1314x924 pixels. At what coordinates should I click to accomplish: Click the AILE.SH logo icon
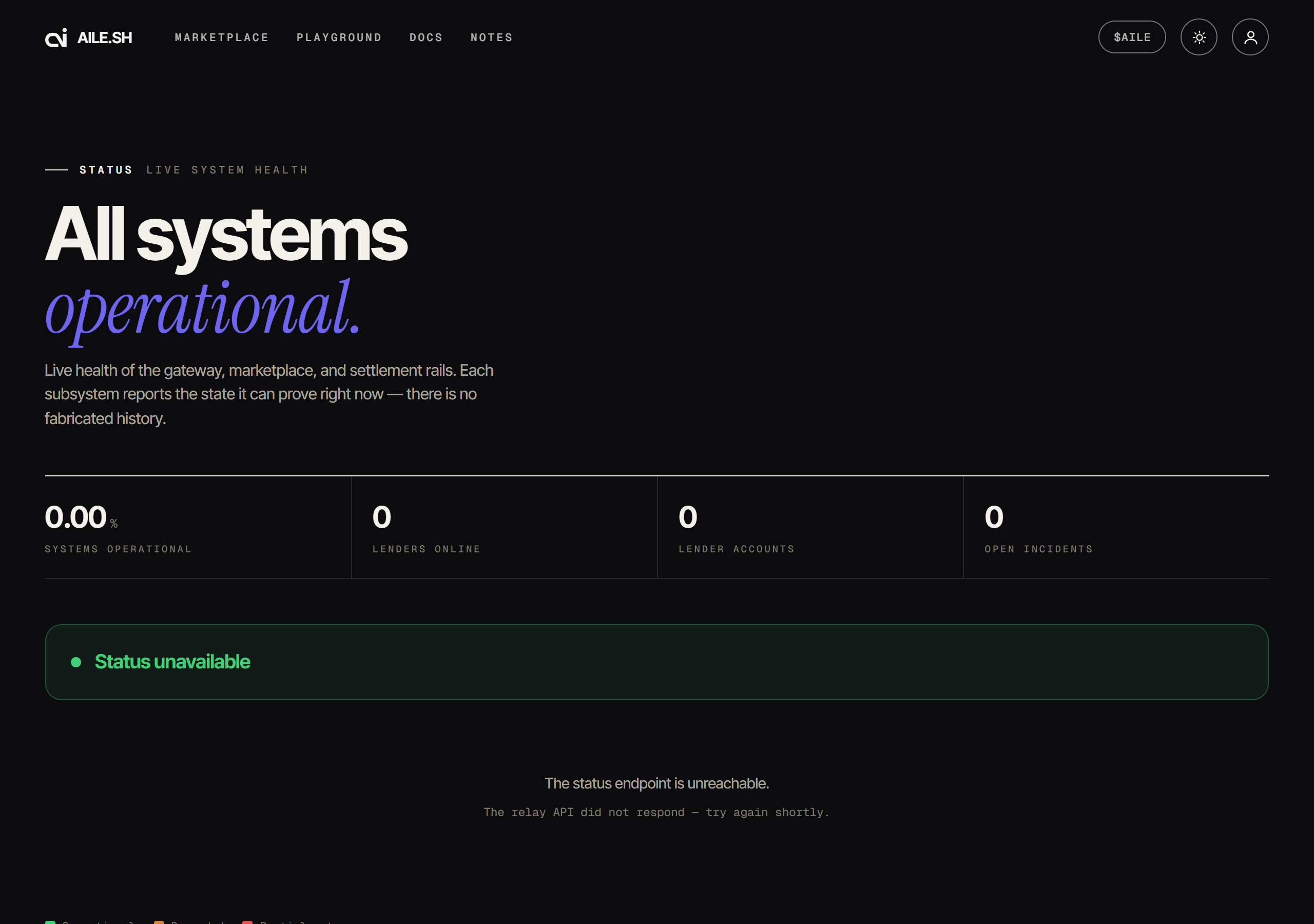(x=56, y=37)
